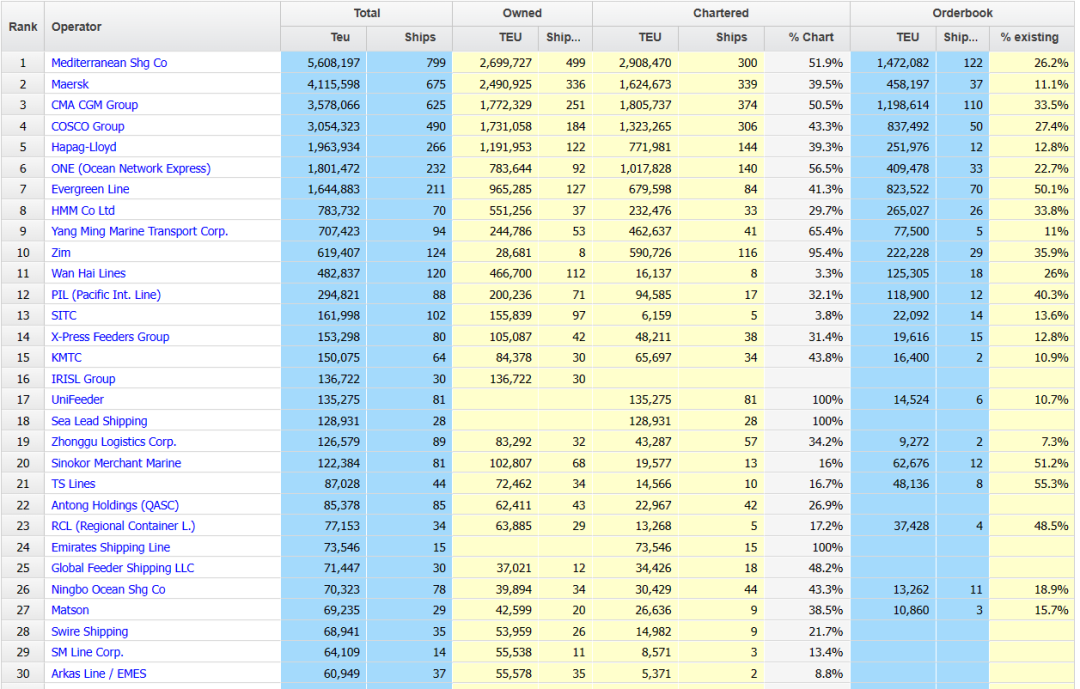Select Evergreen's 50.1% existing cell

point(1032,189)
